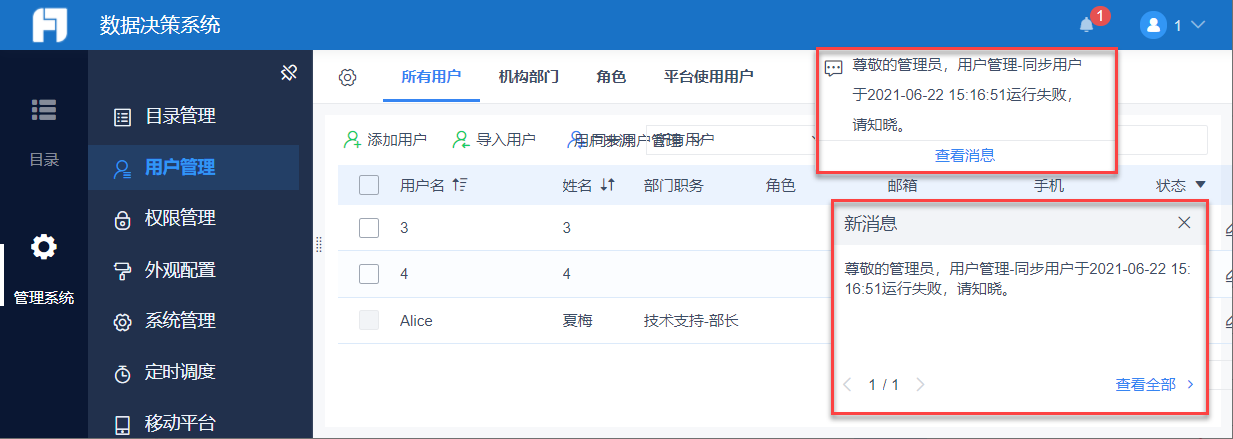This screenshot has width=1233, height=439.
Task: Unpin the sidebar with the pin icon
Action: [289, 72]
